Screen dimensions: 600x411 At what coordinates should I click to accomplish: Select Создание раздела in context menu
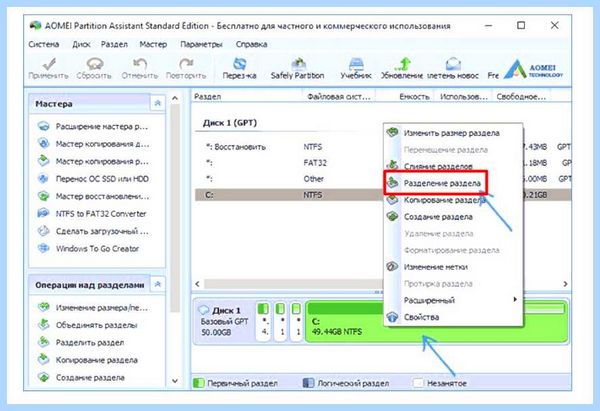453,217
